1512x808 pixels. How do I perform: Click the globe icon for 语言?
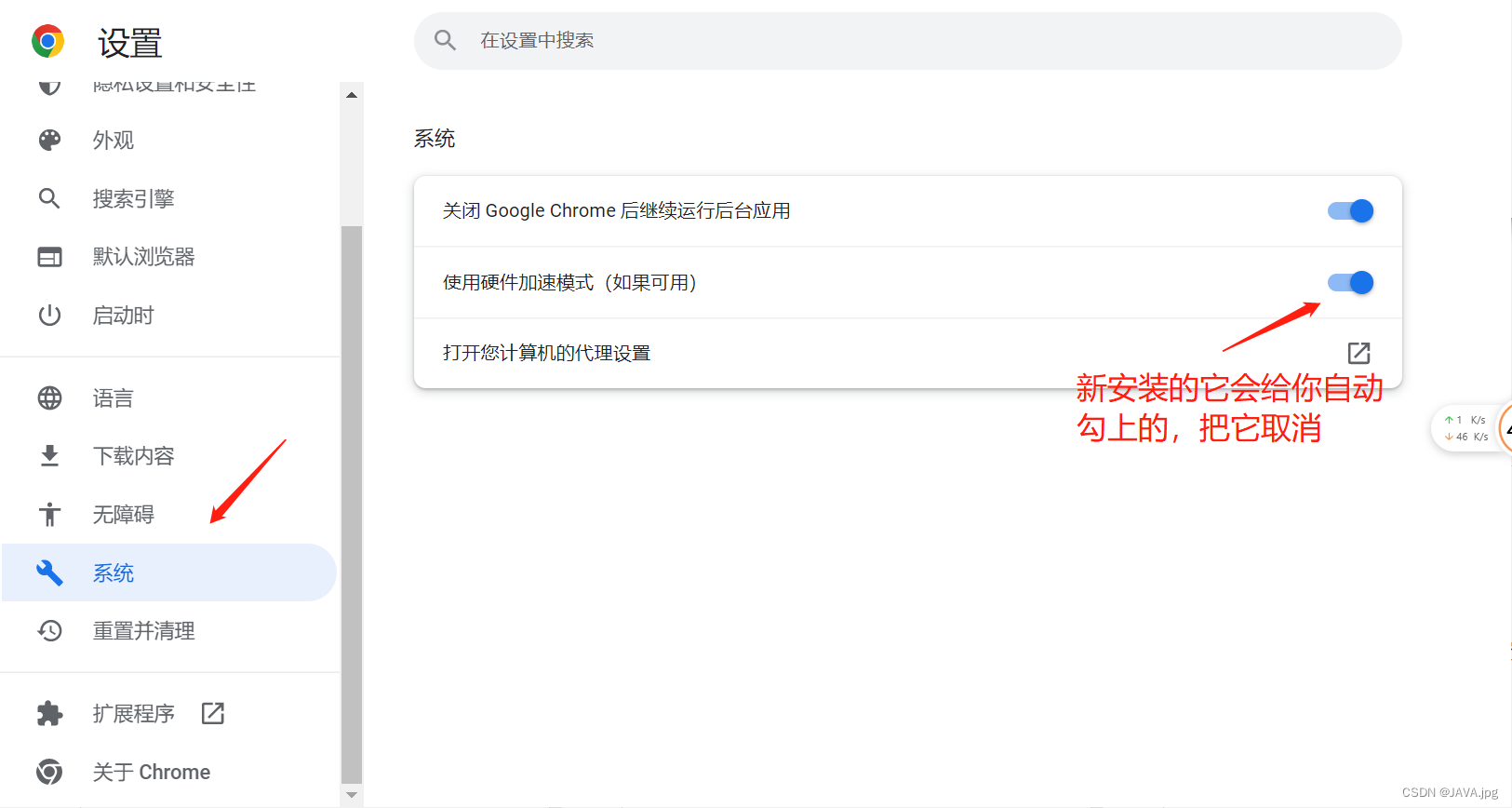click(x=49, y=398)
